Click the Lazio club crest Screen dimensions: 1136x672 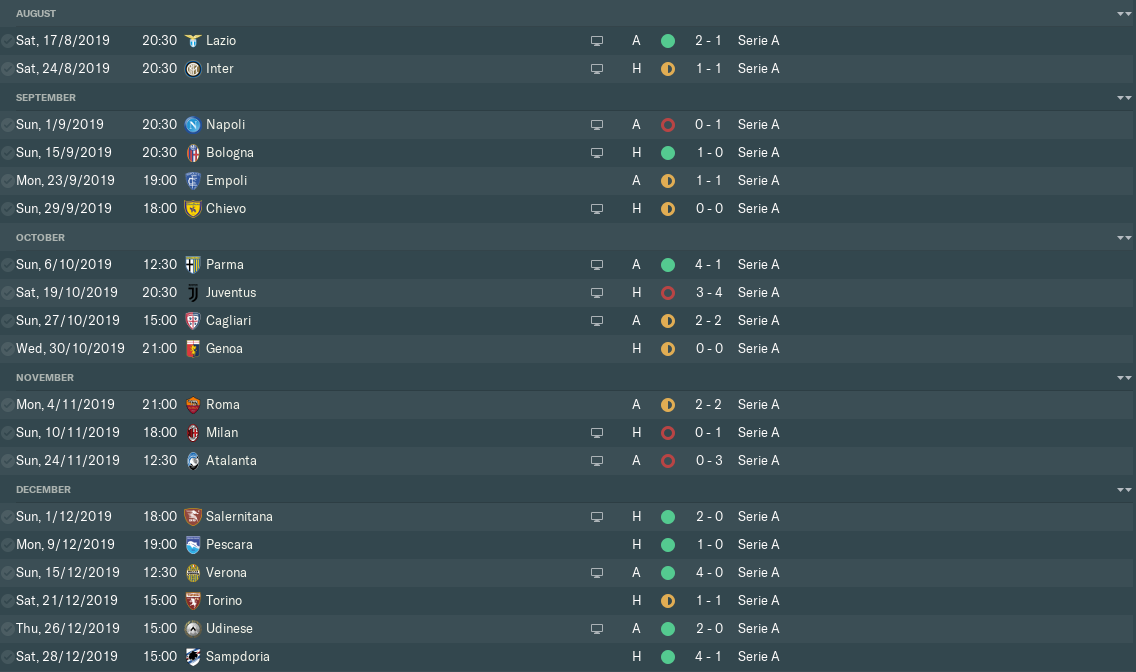193,41
